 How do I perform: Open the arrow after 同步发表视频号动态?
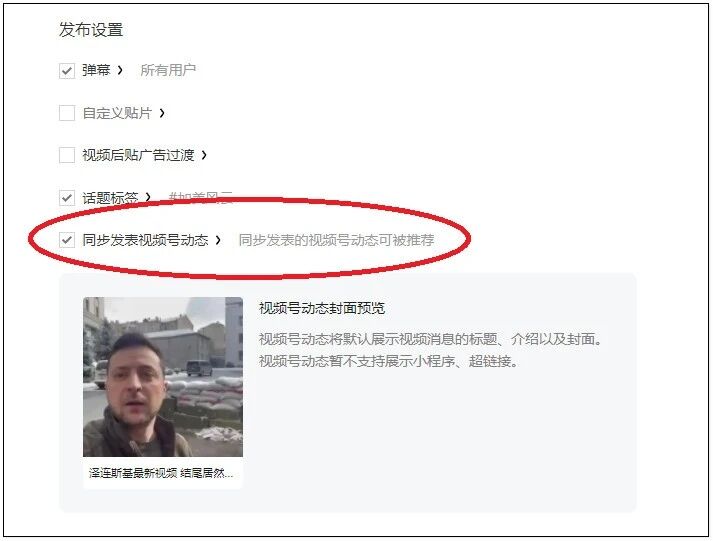pos(218,240)
